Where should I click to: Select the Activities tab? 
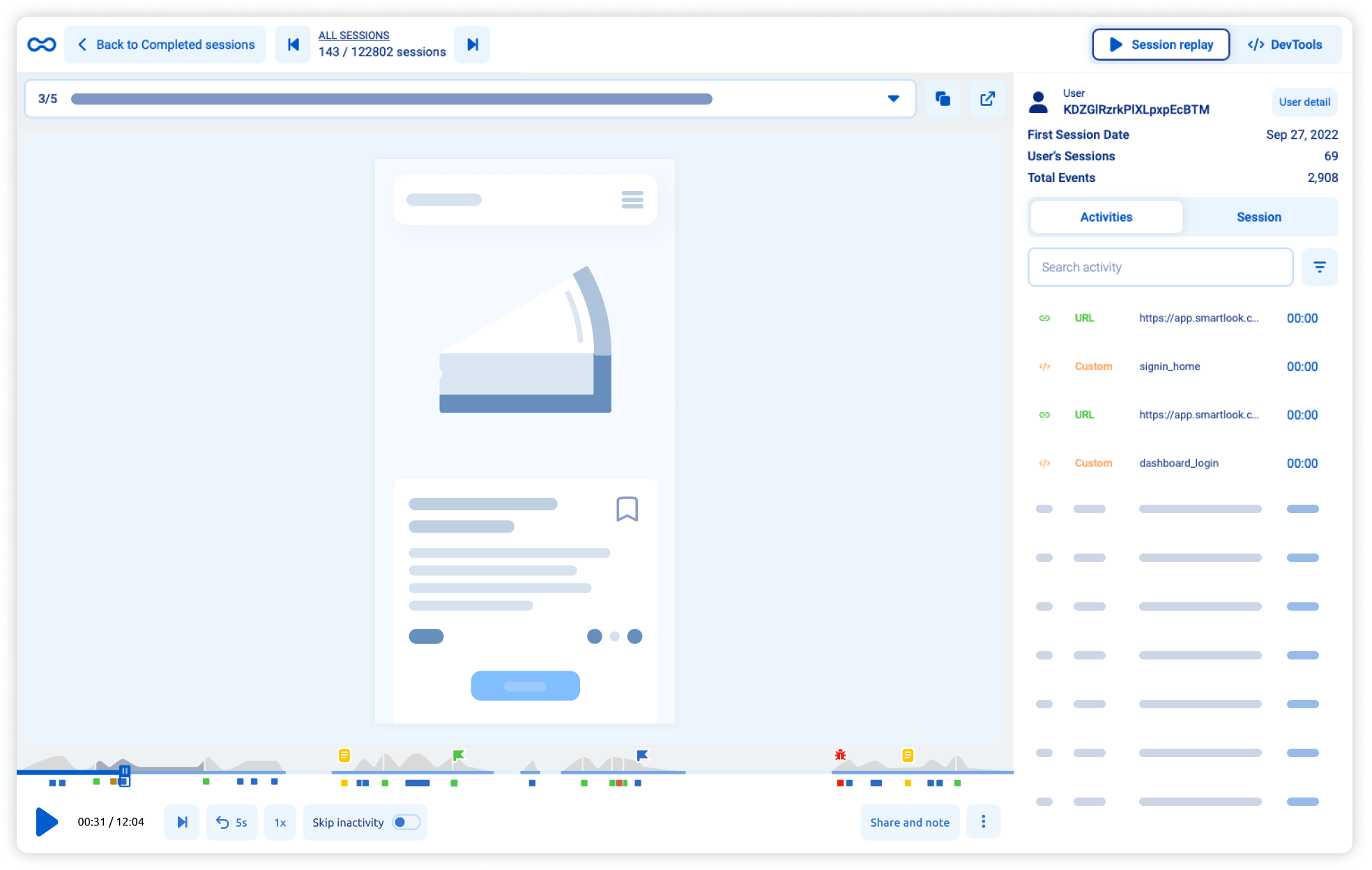pyautogui.click(x=1106, y=217)
